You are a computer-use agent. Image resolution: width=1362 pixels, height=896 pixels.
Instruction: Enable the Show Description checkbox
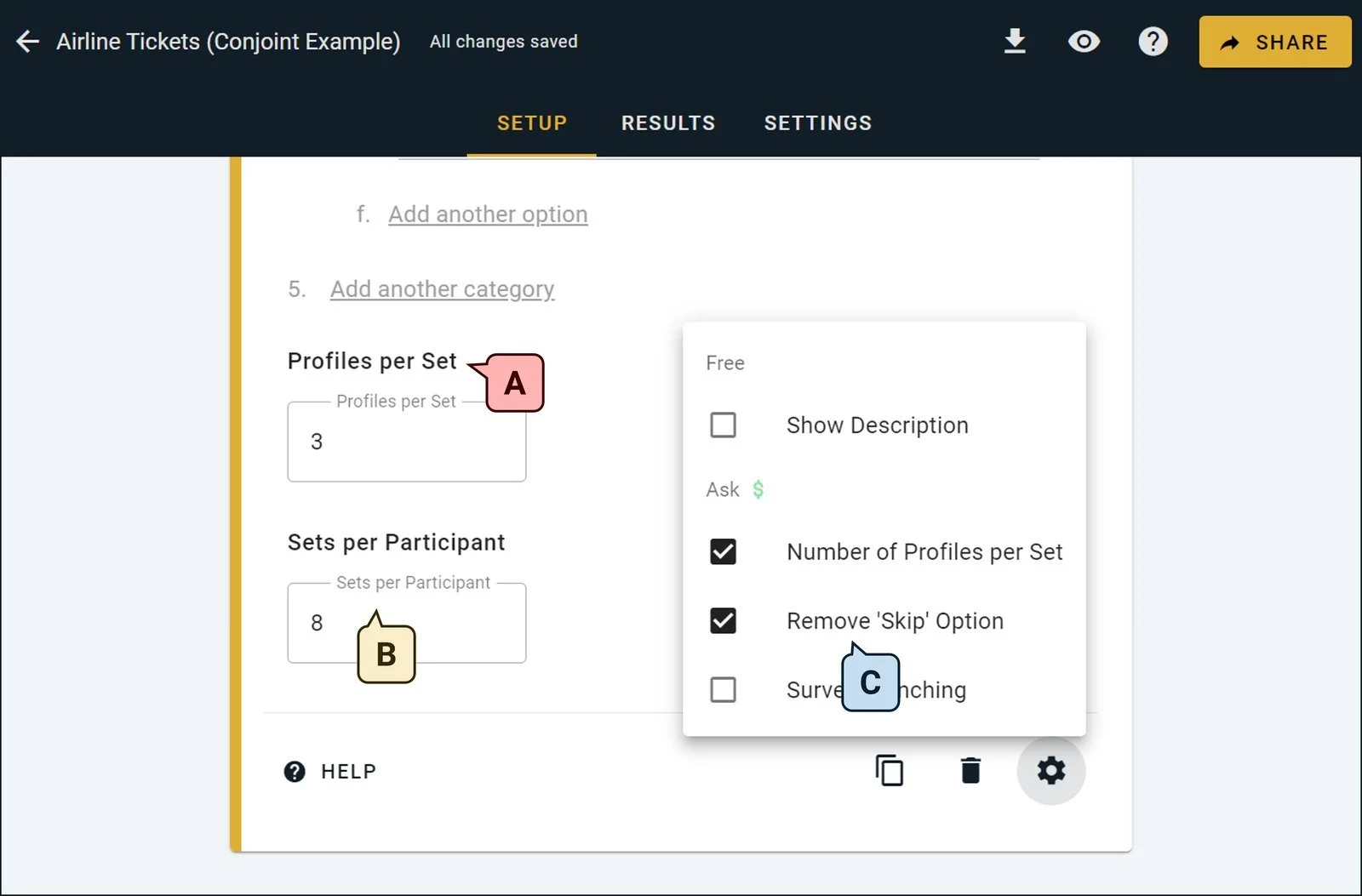723,425
